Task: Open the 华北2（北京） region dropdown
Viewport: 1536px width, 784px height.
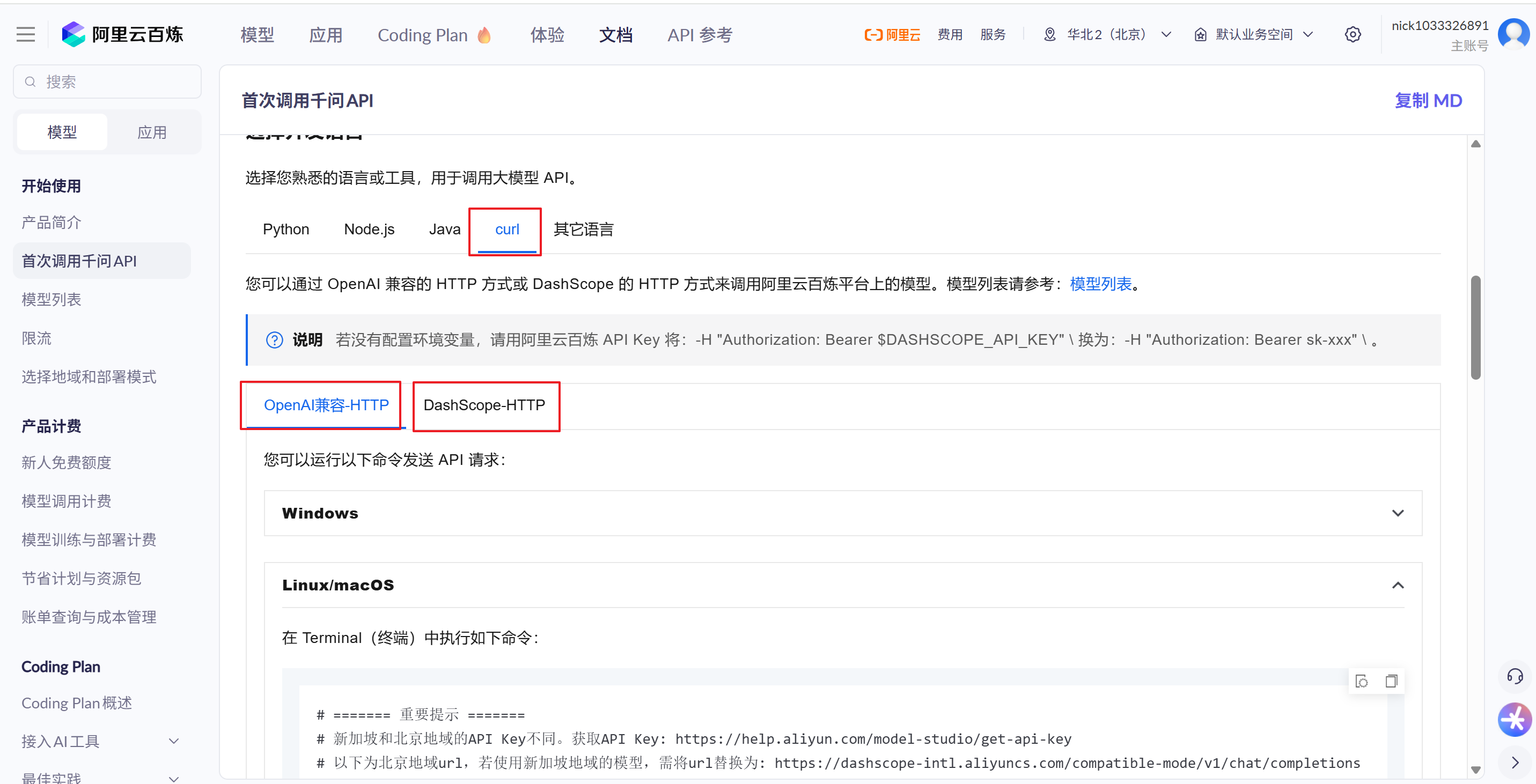Action: pos(1108,34)
